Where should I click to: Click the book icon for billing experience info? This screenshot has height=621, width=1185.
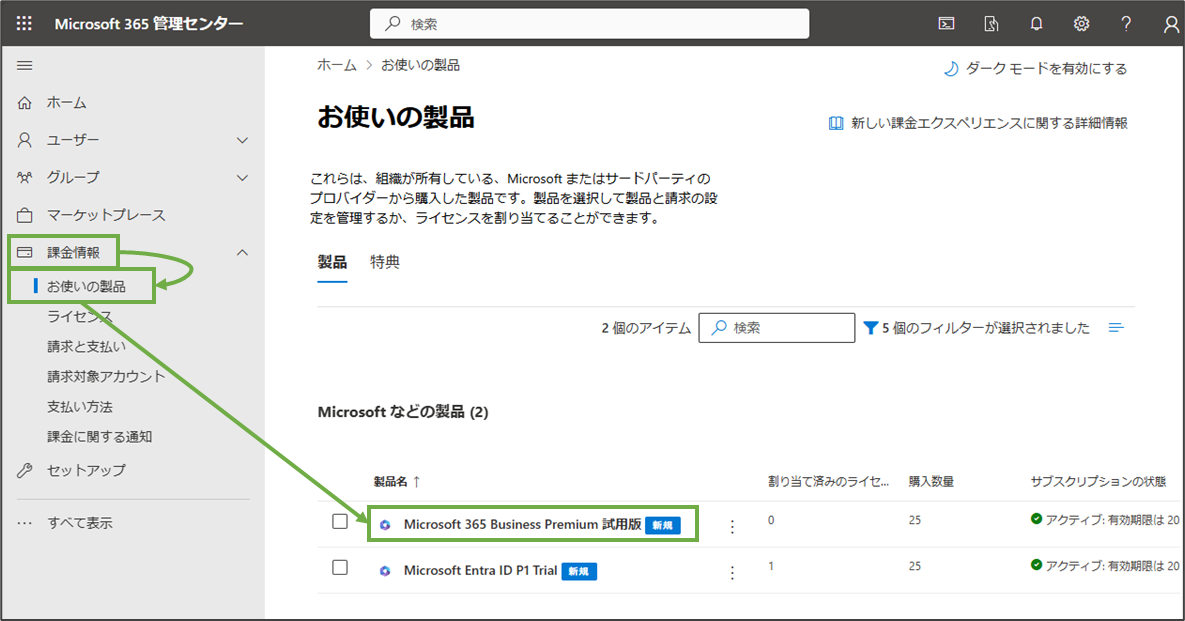point(836,123)
